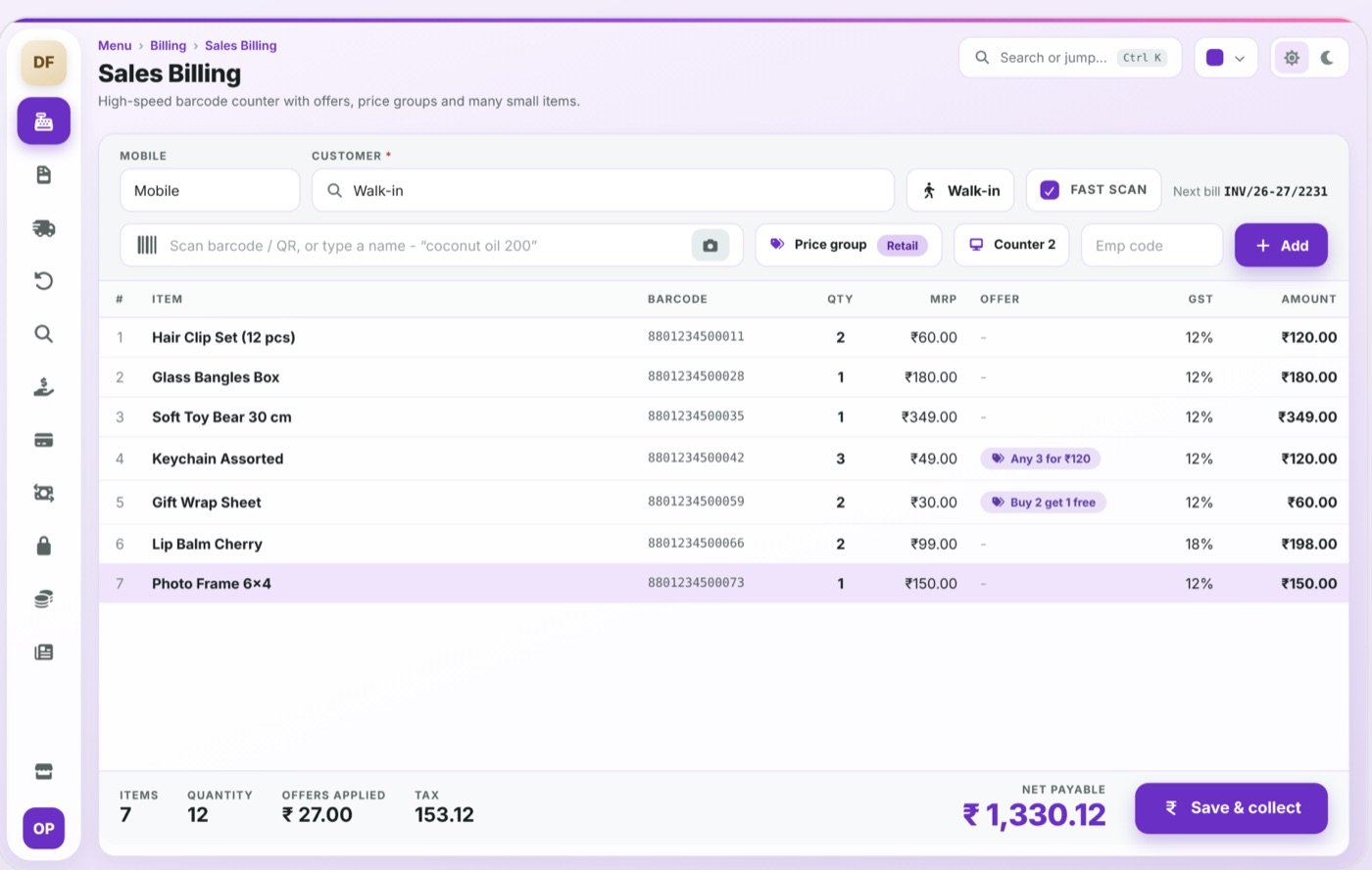The image size is (1372, 870).
Task: Switch to dark theme moon icon
Action: (1327, 58)
